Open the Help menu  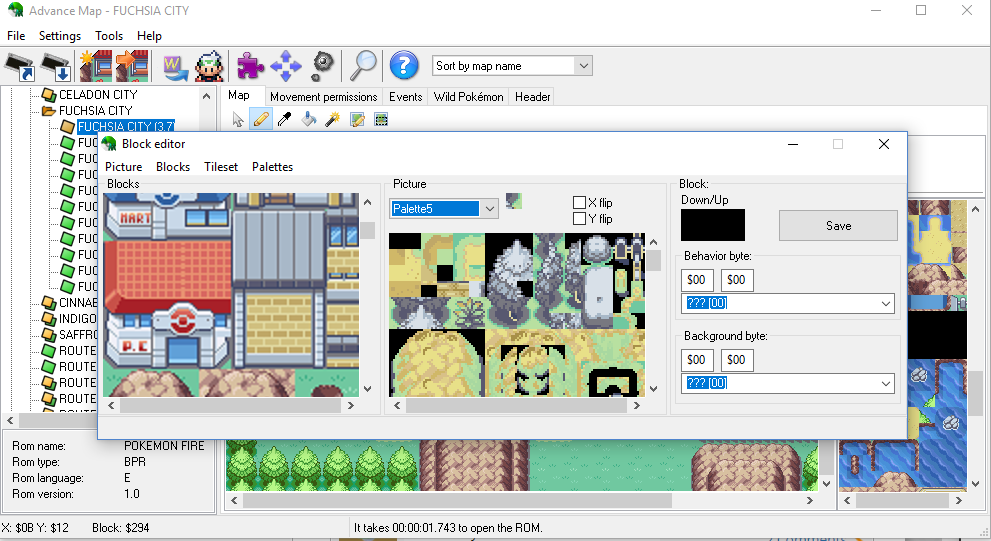[149, 35]
